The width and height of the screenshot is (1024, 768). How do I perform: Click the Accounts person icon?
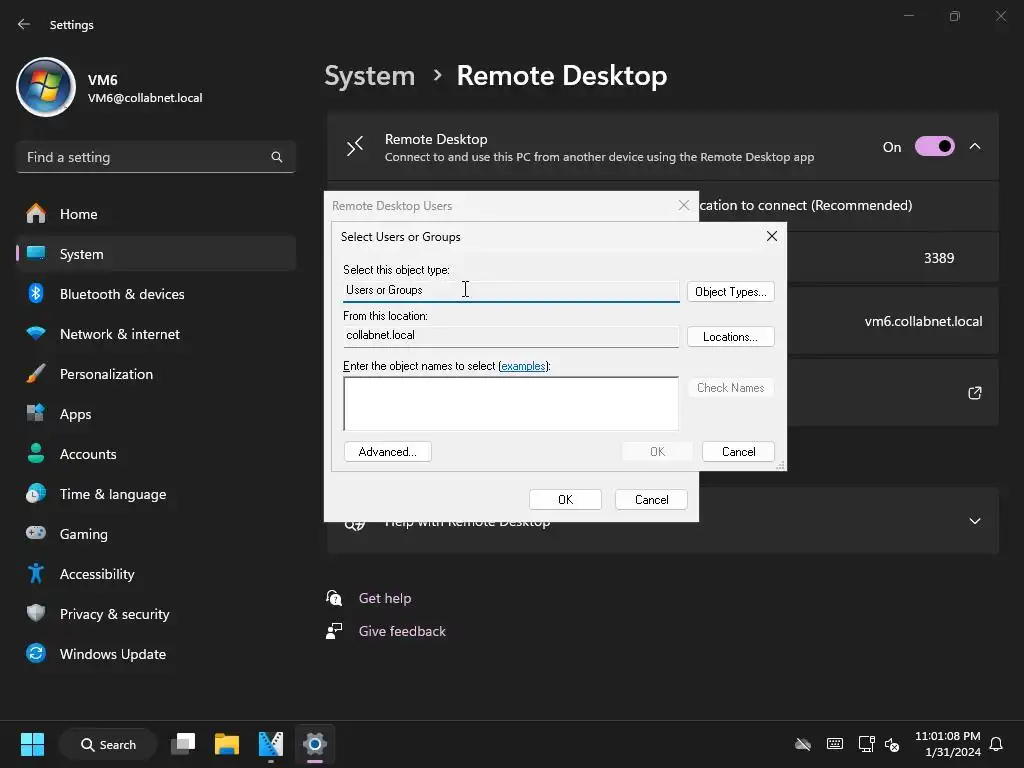(x=36, y=453)
